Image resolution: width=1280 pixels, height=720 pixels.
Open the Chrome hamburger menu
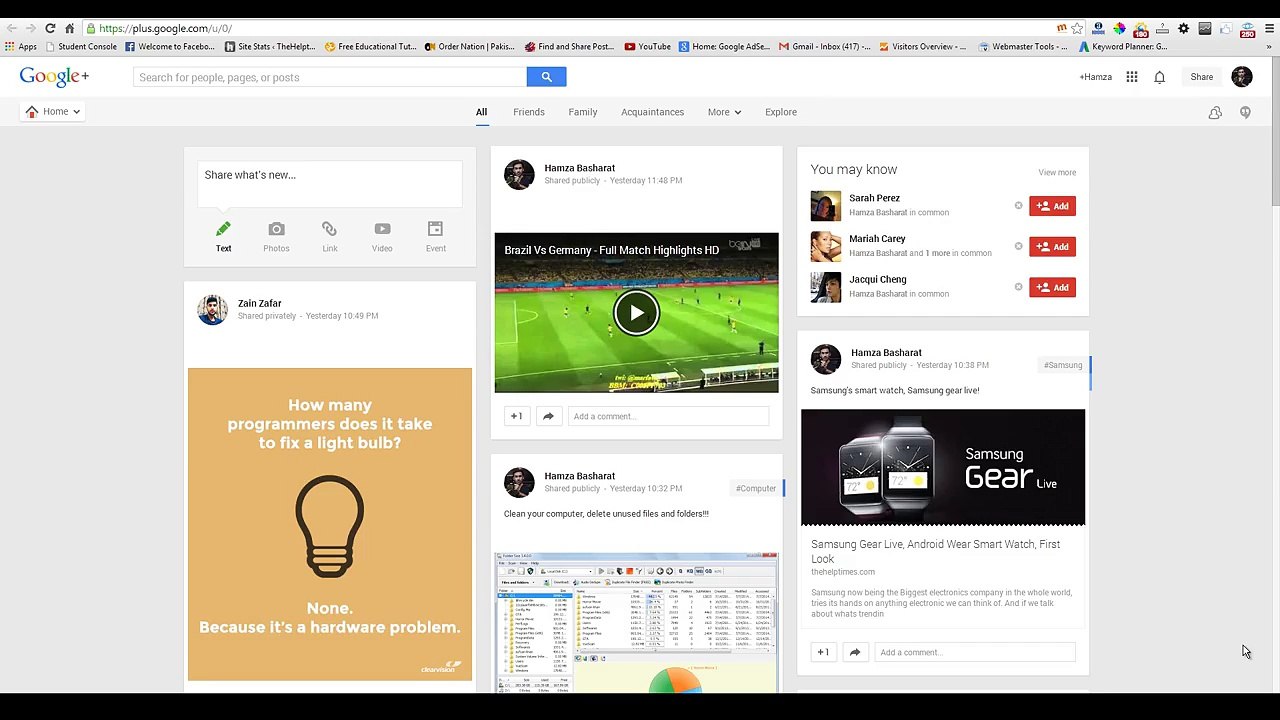[x=1267, y=28]
